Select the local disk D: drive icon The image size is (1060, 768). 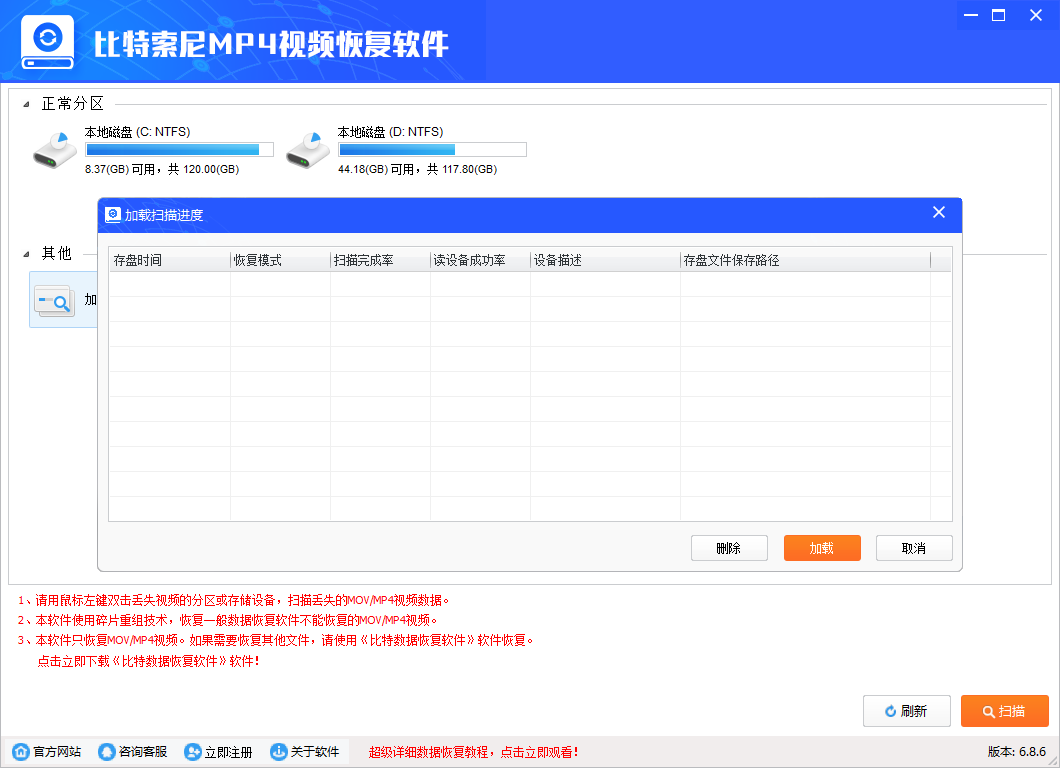click(307, 150)
